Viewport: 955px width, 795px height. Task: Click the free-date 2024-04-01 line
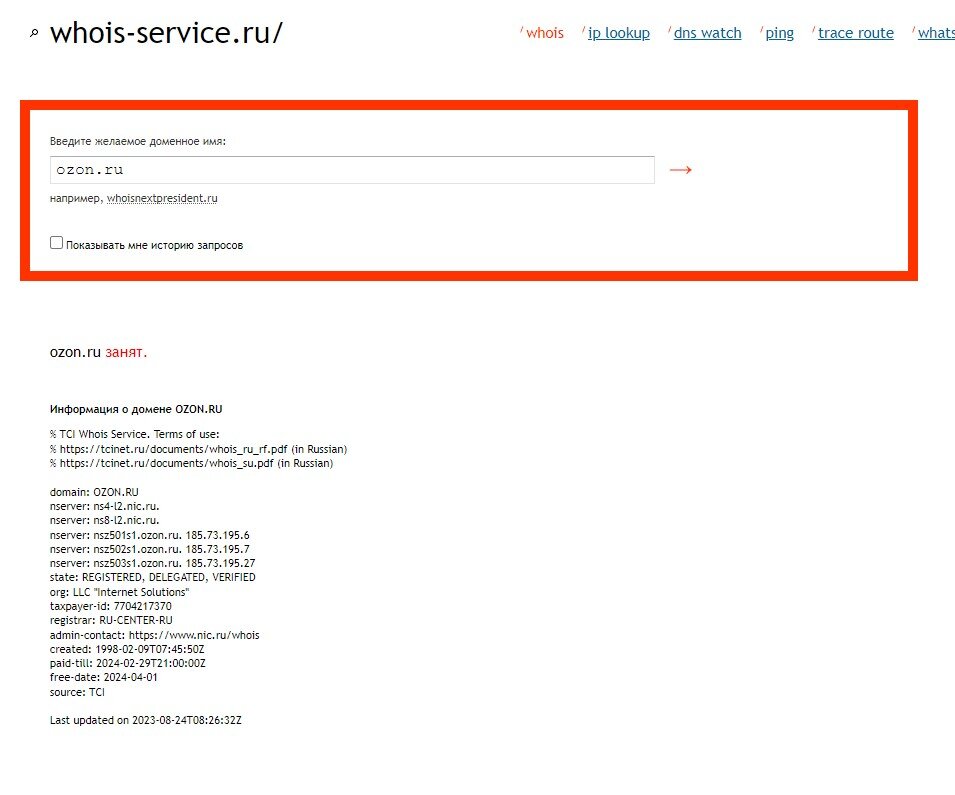tap(104, 677)
